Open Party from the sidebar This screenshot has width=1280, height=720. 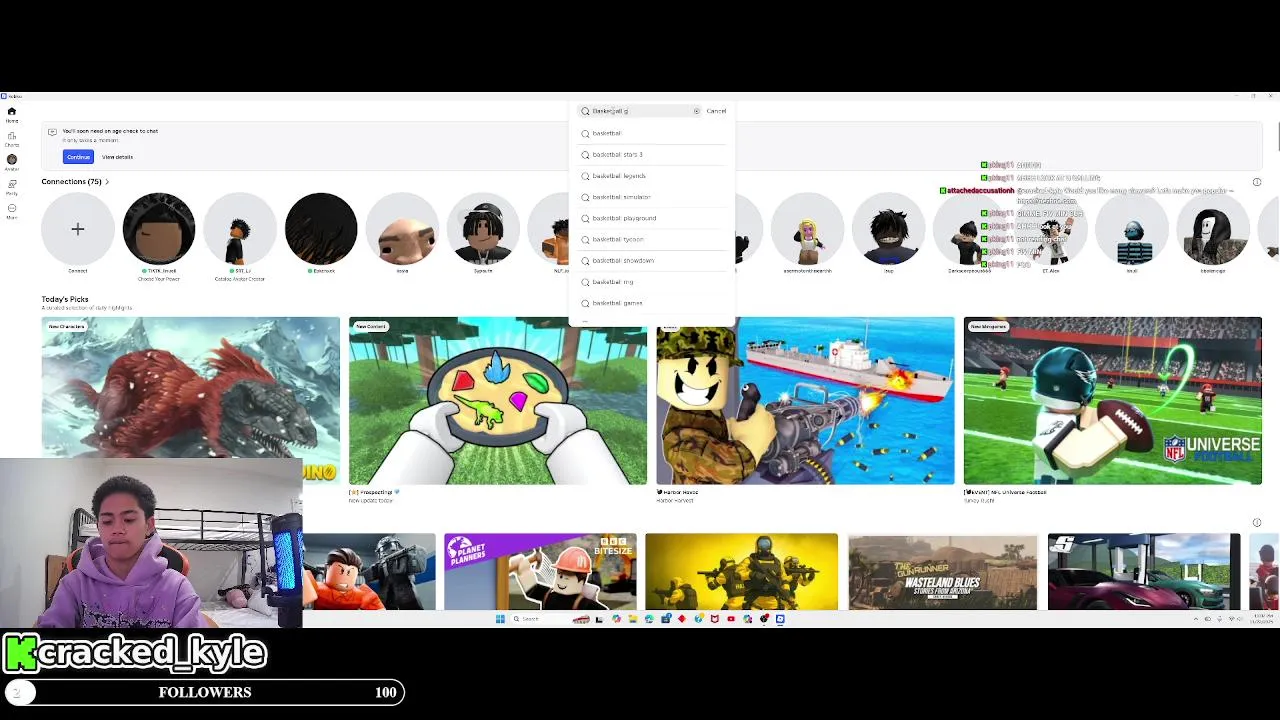pyautogui.click(x=12, y=187)
